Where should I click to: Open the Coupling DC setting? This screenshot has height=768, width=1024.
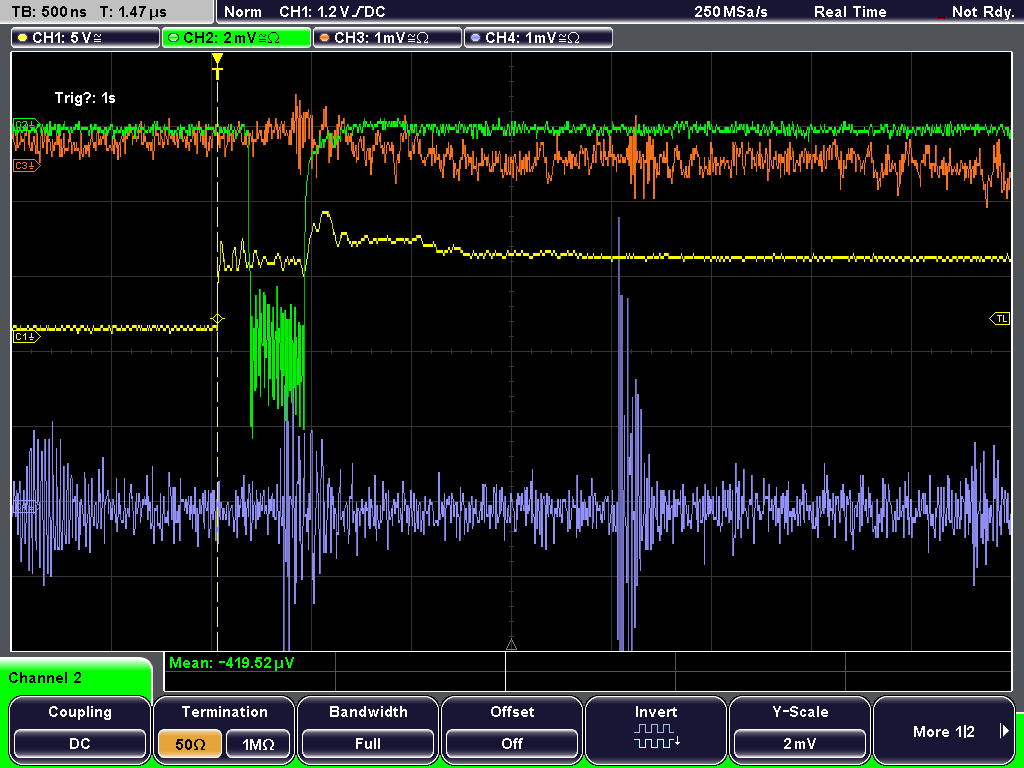(80, 729)
